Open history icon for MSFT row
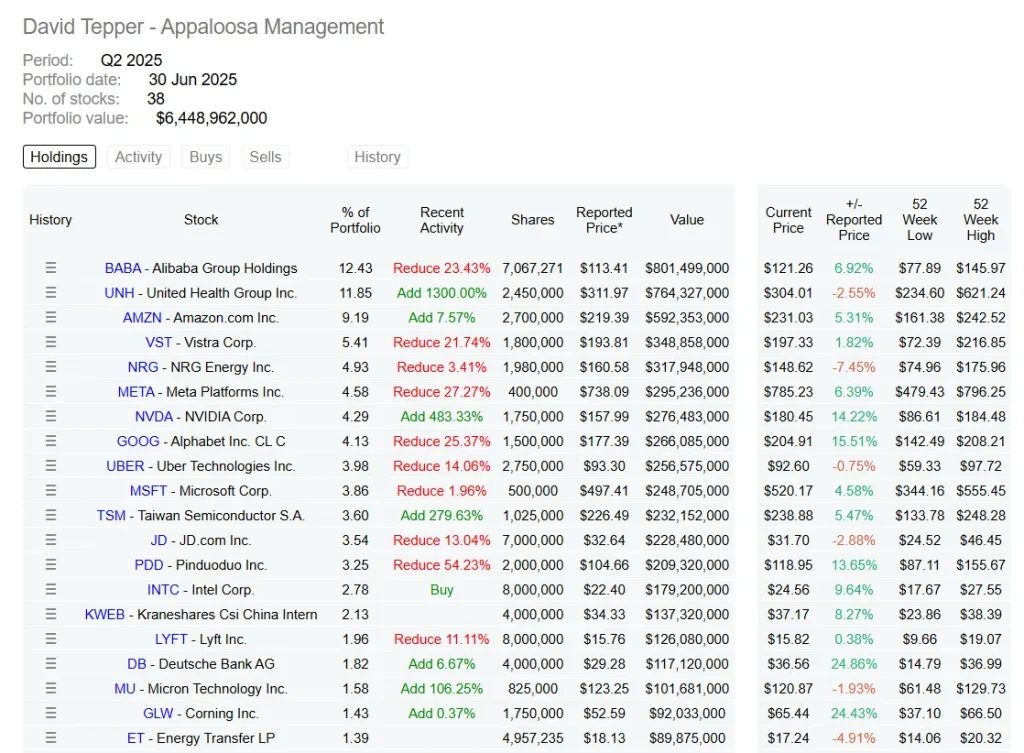This screenshot has height=753, width=1024. (51, 490)
